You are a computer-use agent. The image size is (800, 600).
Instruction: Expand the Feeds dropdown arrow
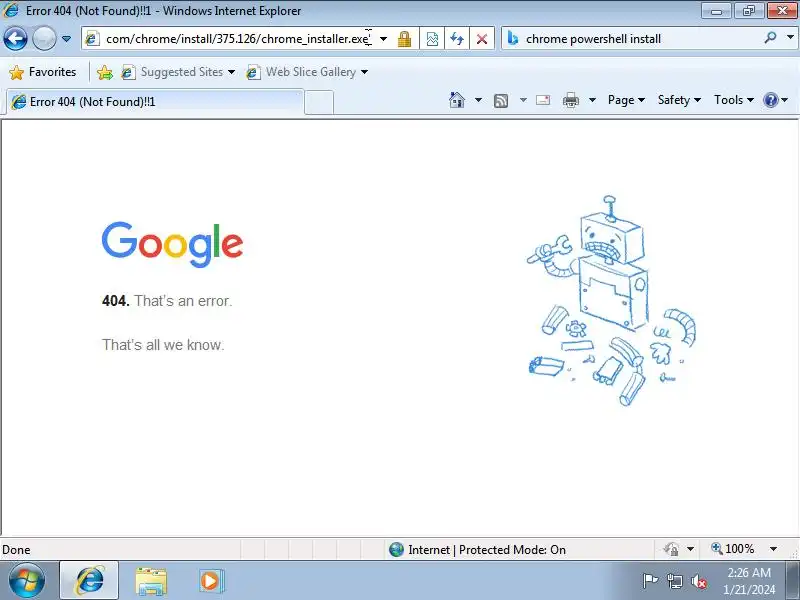click(x=523, y=100)
